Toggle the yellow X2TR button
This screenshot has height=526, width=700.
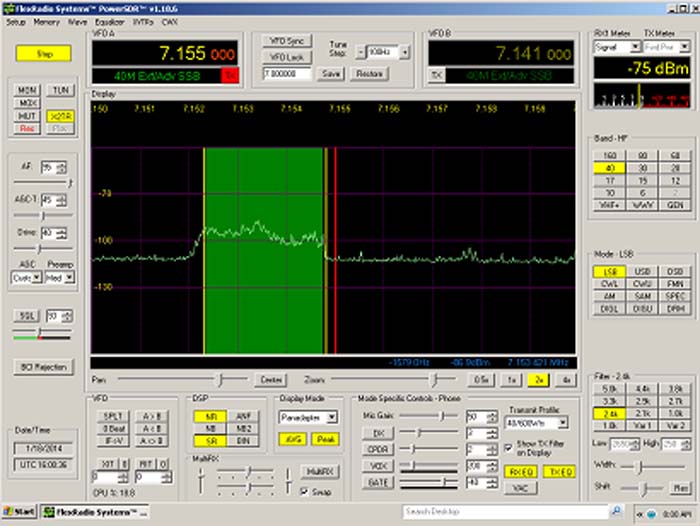60,116
